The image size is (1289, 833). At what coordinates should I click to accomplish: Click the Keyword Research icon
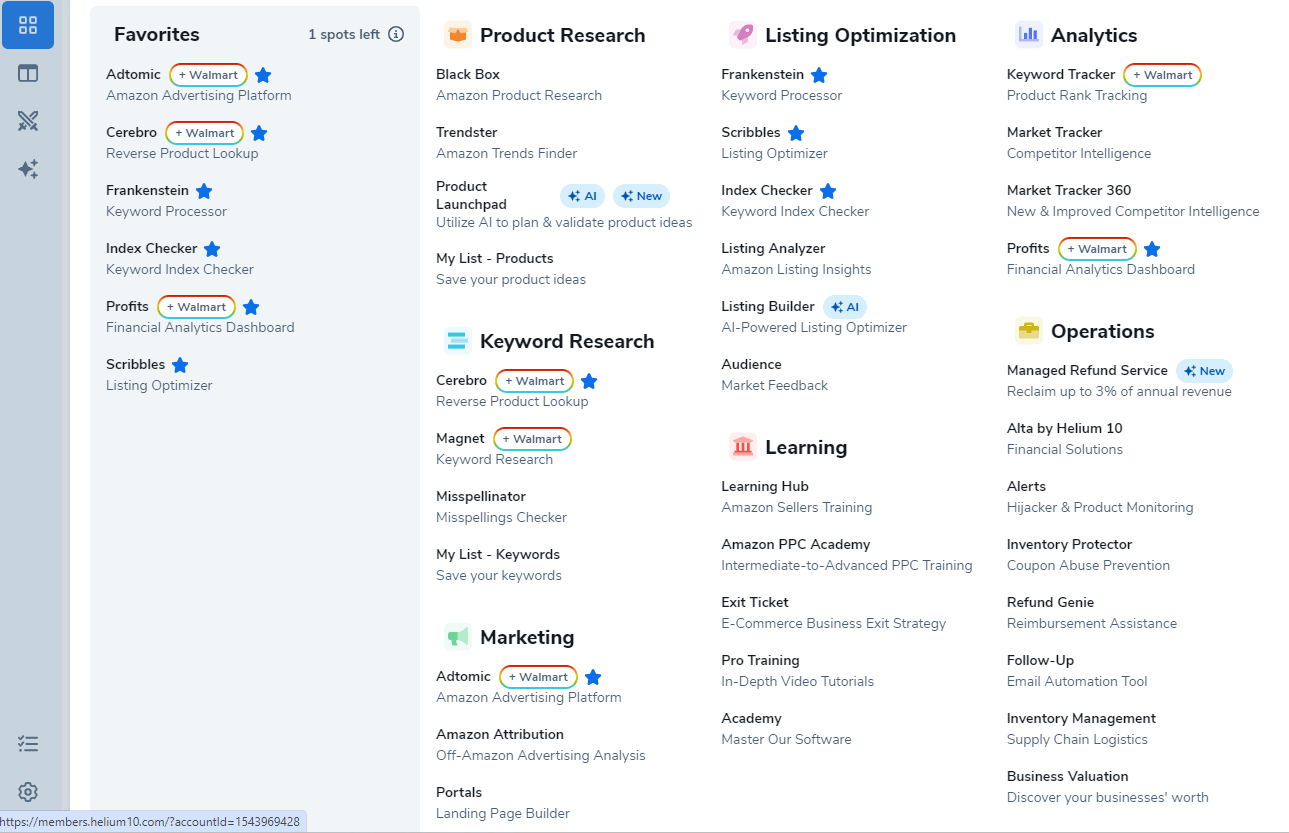(x=458, y=341)
